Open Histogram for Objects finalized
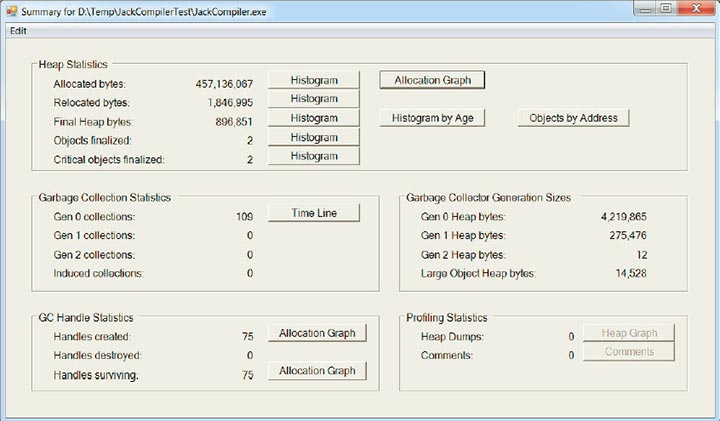The height and width of the screenshot is (421, 720). [x=314, y=137]
